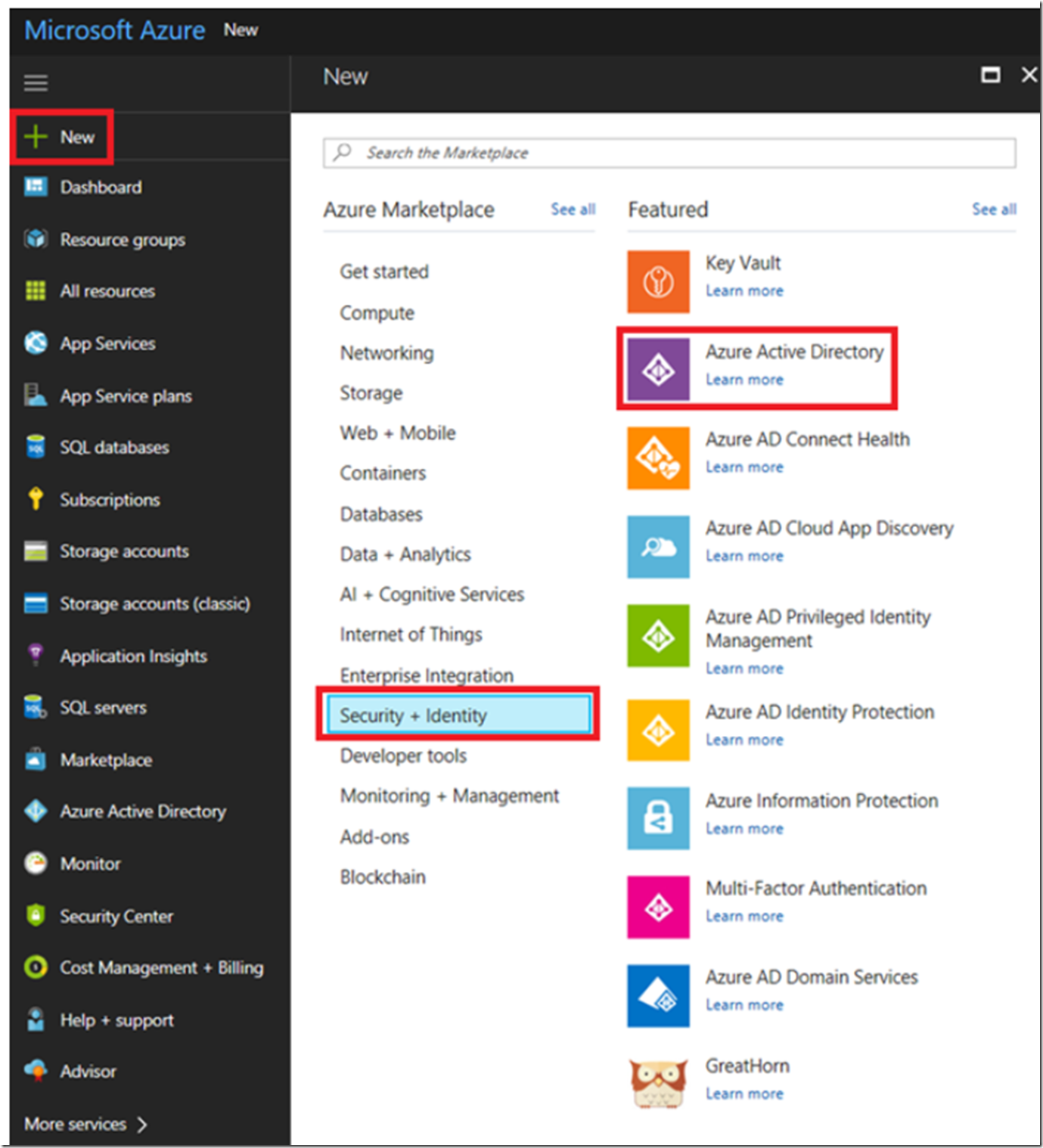The width and height of the screenshot is (1043, 1148).
Task: Open the Compute category
Action: tap(377, 313)
